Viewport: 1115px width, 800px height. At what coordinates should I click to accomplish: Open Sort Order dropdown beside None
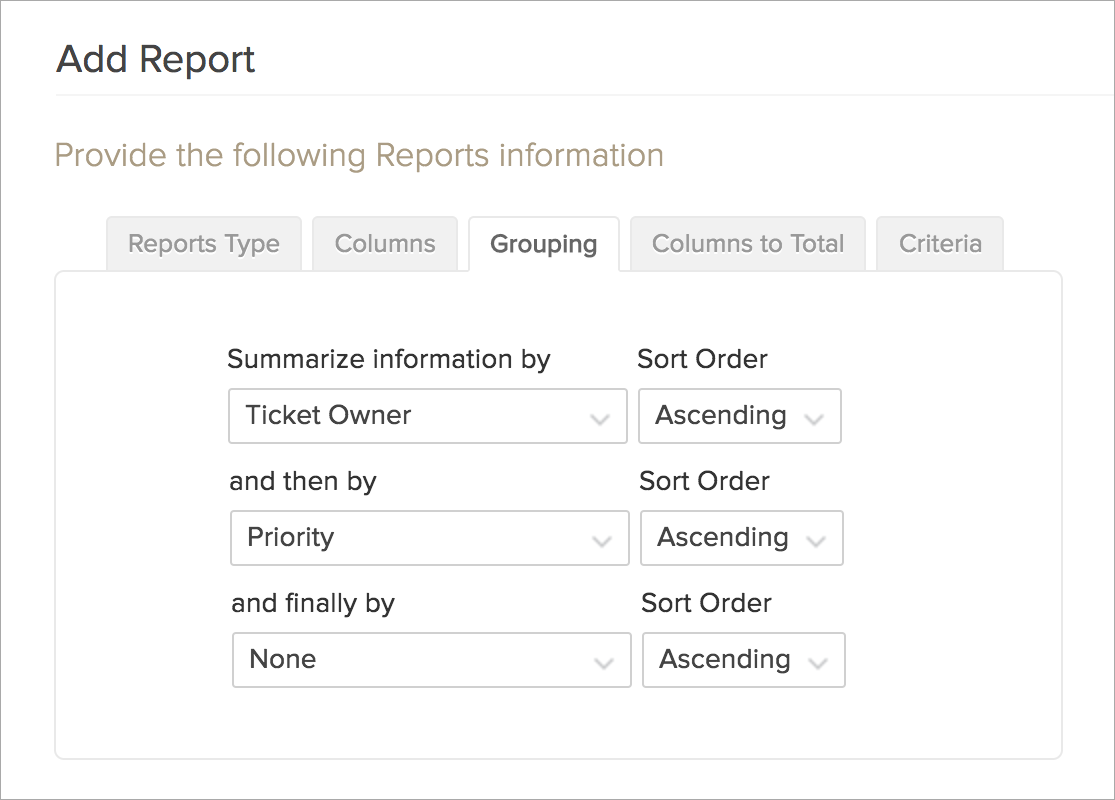743,660
